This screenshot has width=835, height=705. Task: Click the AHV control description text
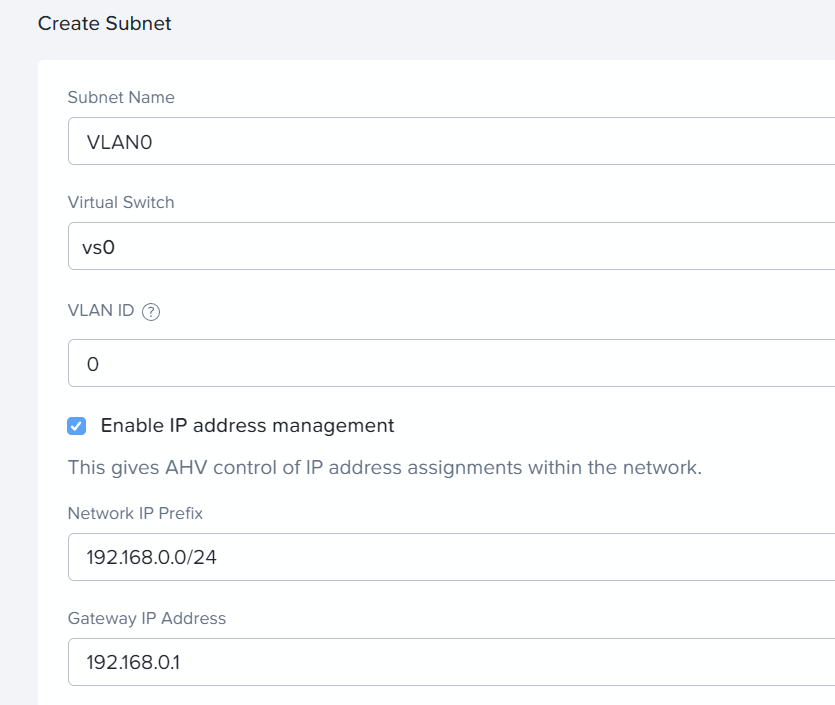click(x=385, y=468)
